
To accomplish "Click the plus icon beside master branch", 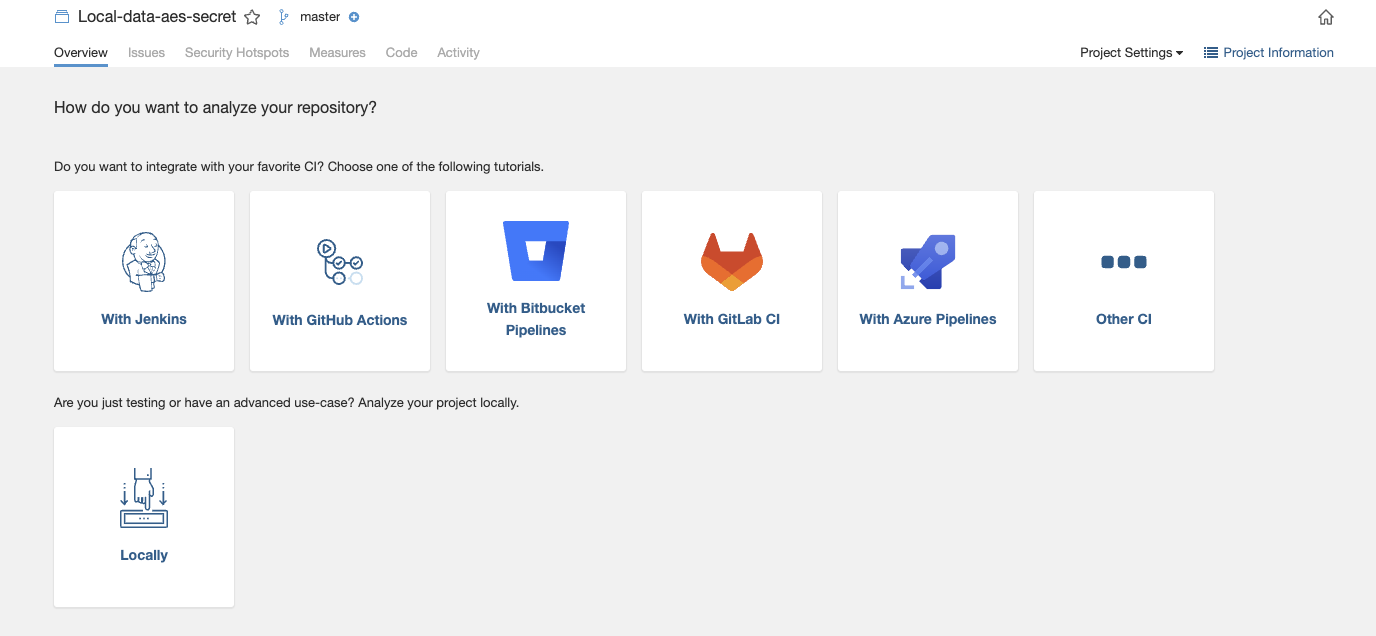I will pos(354,17).
